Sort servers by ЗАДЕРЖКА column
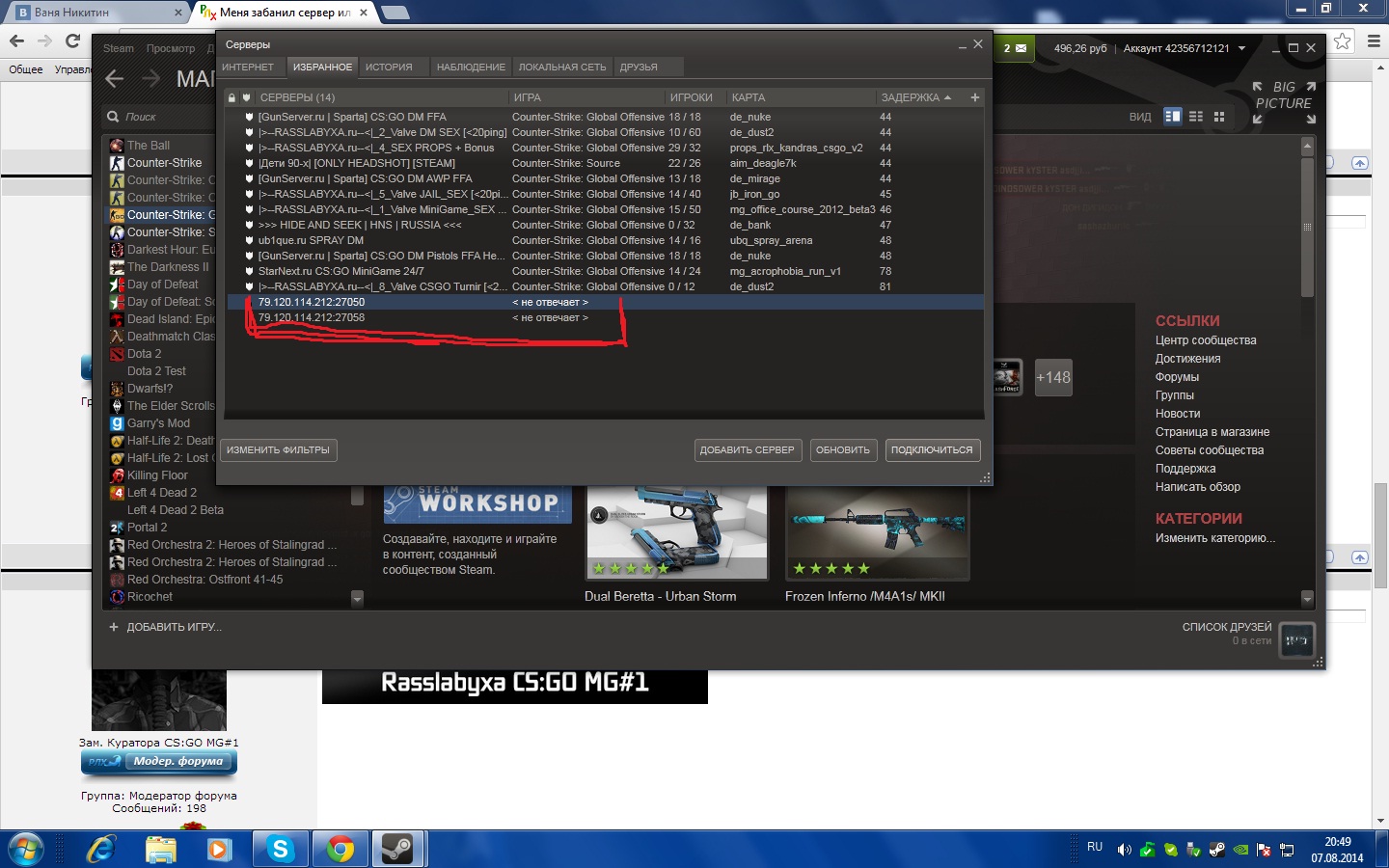The width and height of the screenshot is (1389, 868). pos(916,97)
